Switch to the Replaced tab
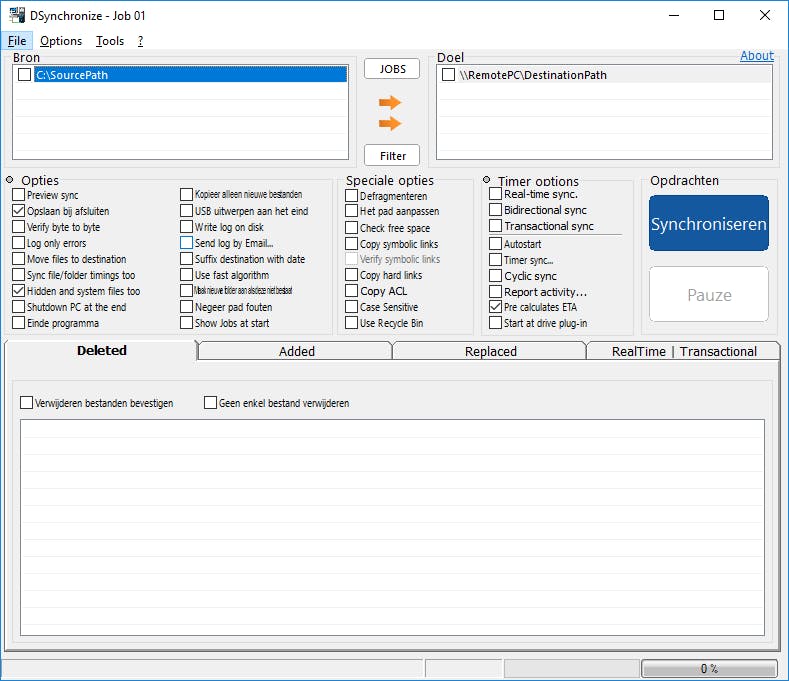Screen dimensions: 789x681 point(491,351)
